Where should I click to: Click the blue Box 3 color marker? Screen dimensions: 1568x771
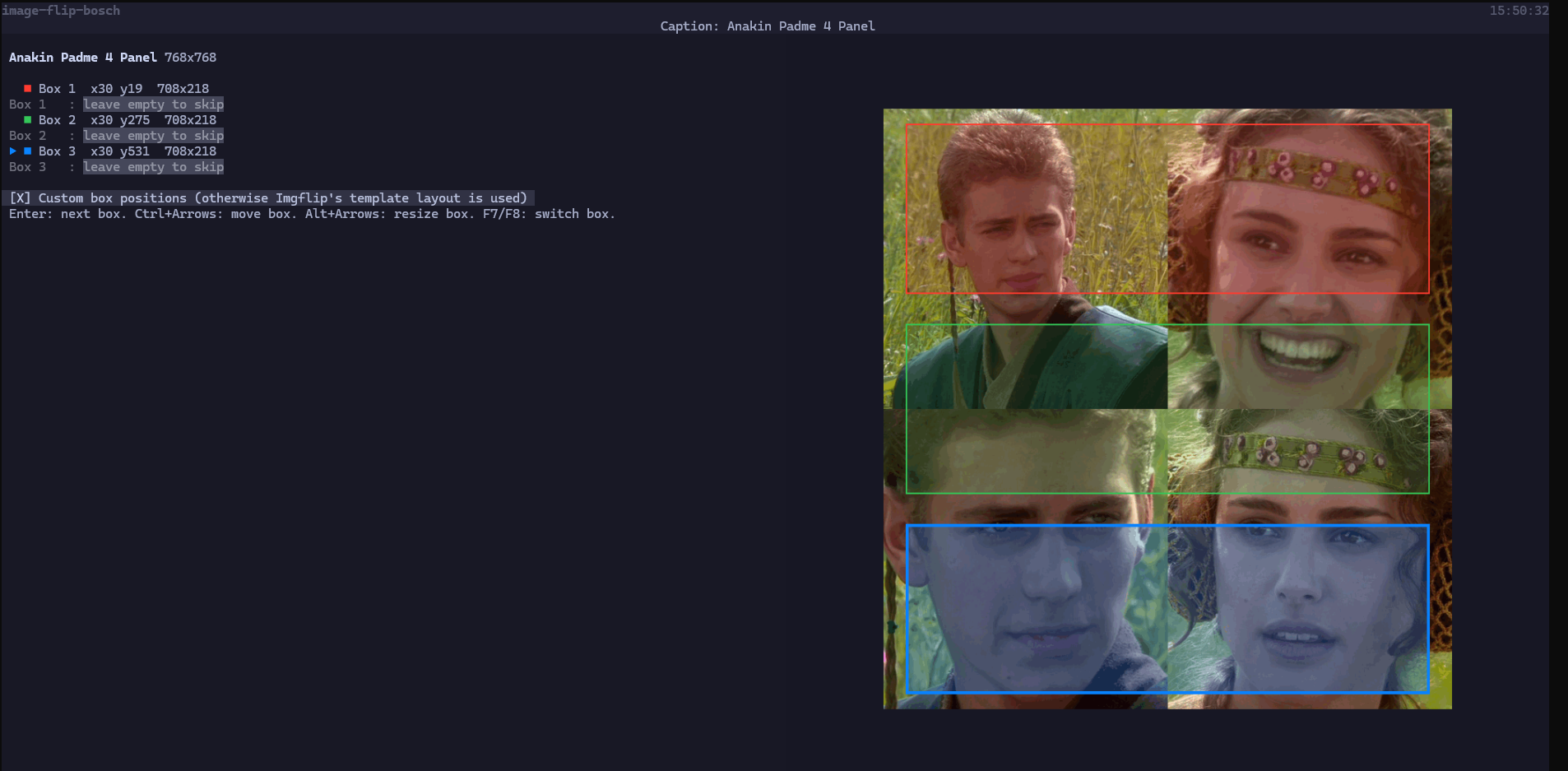pyautogui.click(x=27, y=151)
